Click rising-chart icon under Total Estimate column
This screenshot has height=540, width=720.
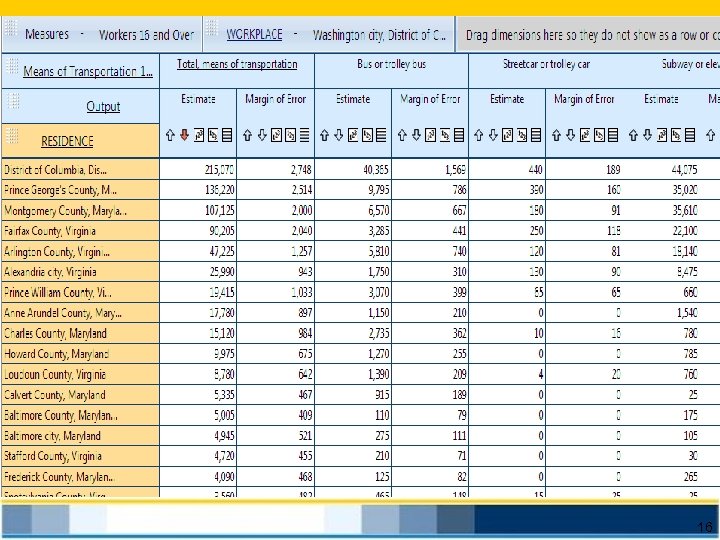pos(199,135)
